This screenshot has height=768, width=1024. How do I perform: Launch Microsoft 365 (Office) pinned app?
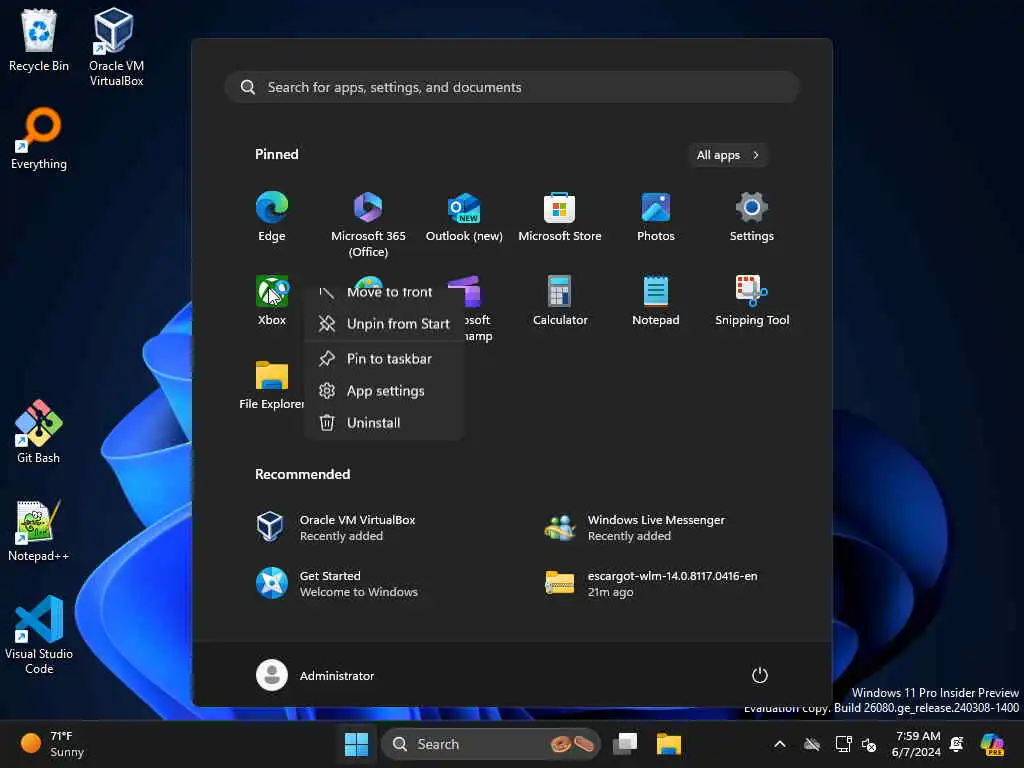click(368, 224)
